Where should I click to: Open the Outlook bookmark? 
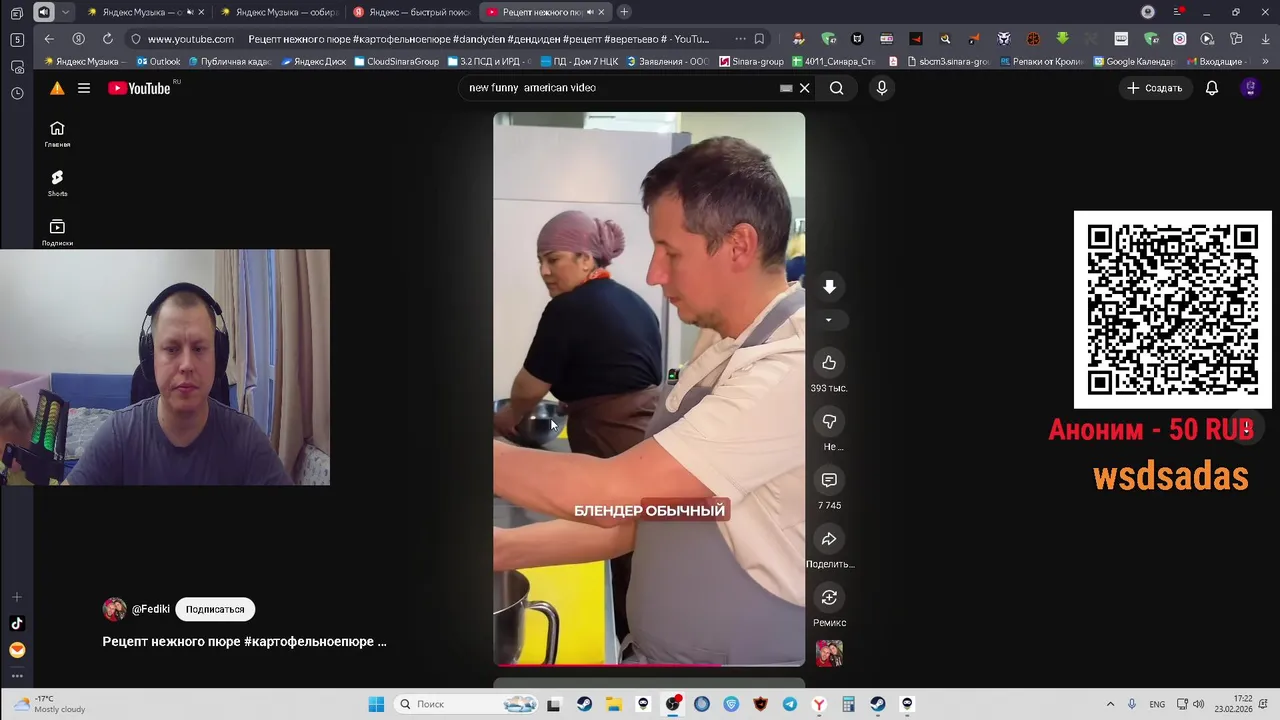click(158, 62)
